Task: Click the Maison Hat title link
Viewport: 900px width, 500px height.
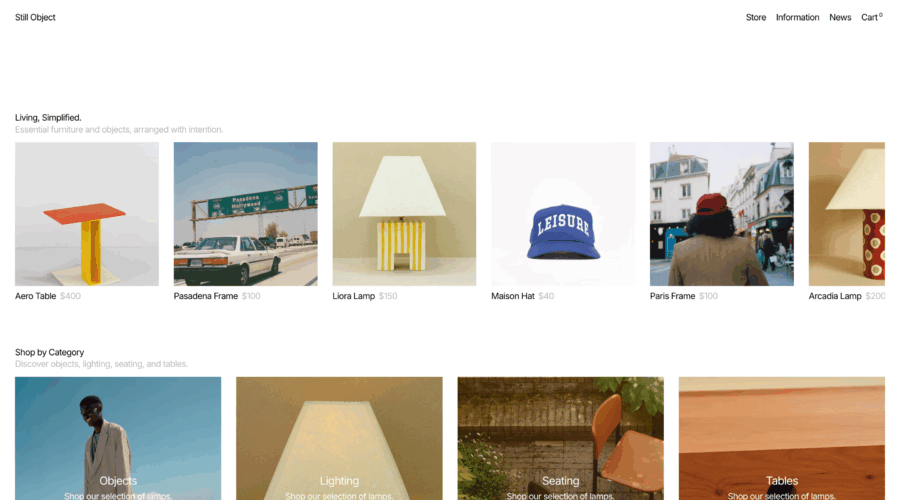Action: point(513,296)
